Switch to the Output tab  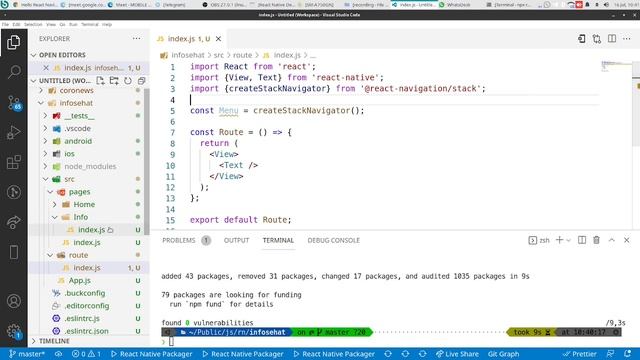click(236, 240)
